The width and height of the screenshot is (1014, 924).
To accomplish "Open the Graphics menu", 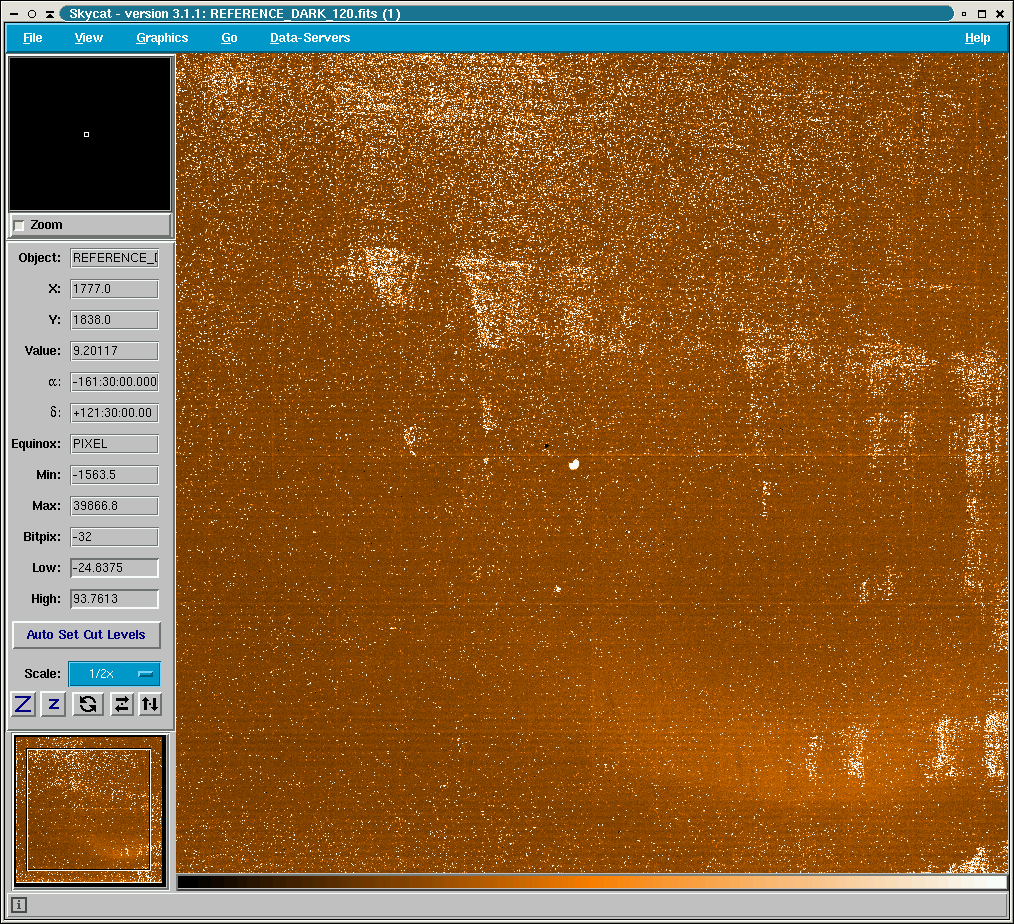I will [162, 38].
